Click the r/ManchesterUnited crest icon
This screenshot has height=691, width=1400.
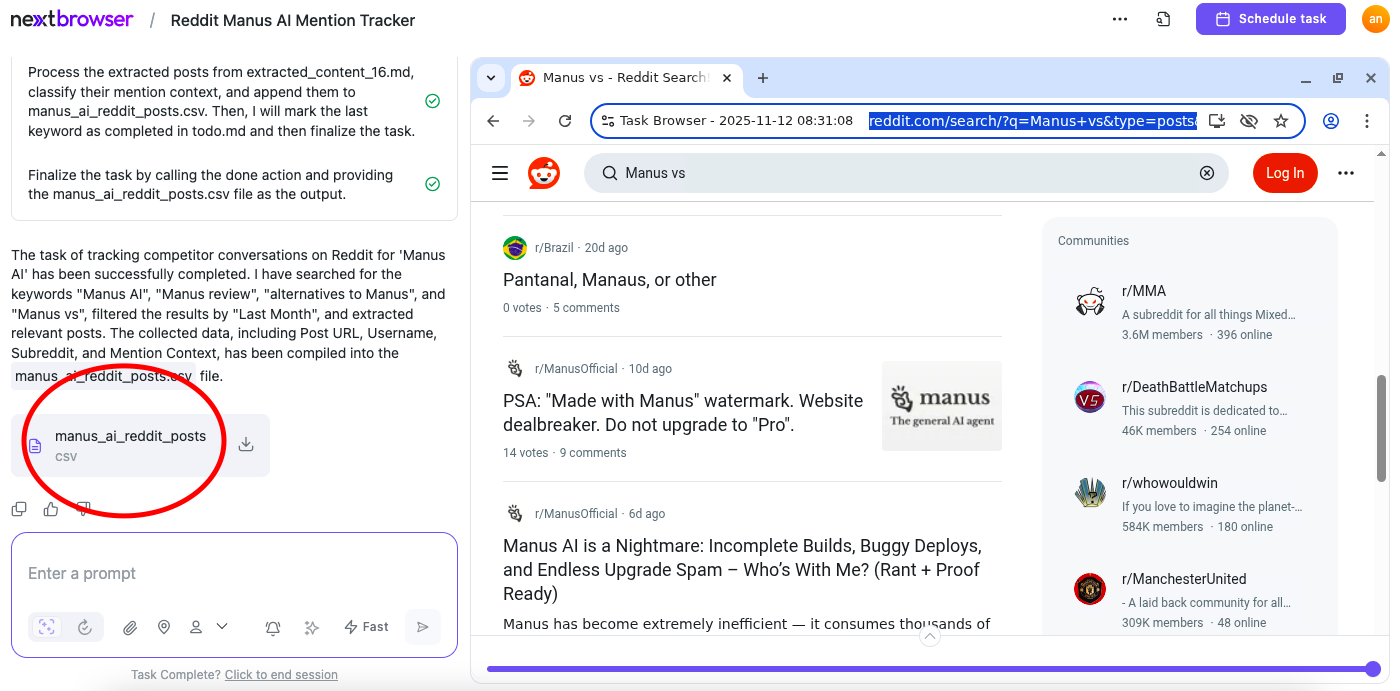1090,589
